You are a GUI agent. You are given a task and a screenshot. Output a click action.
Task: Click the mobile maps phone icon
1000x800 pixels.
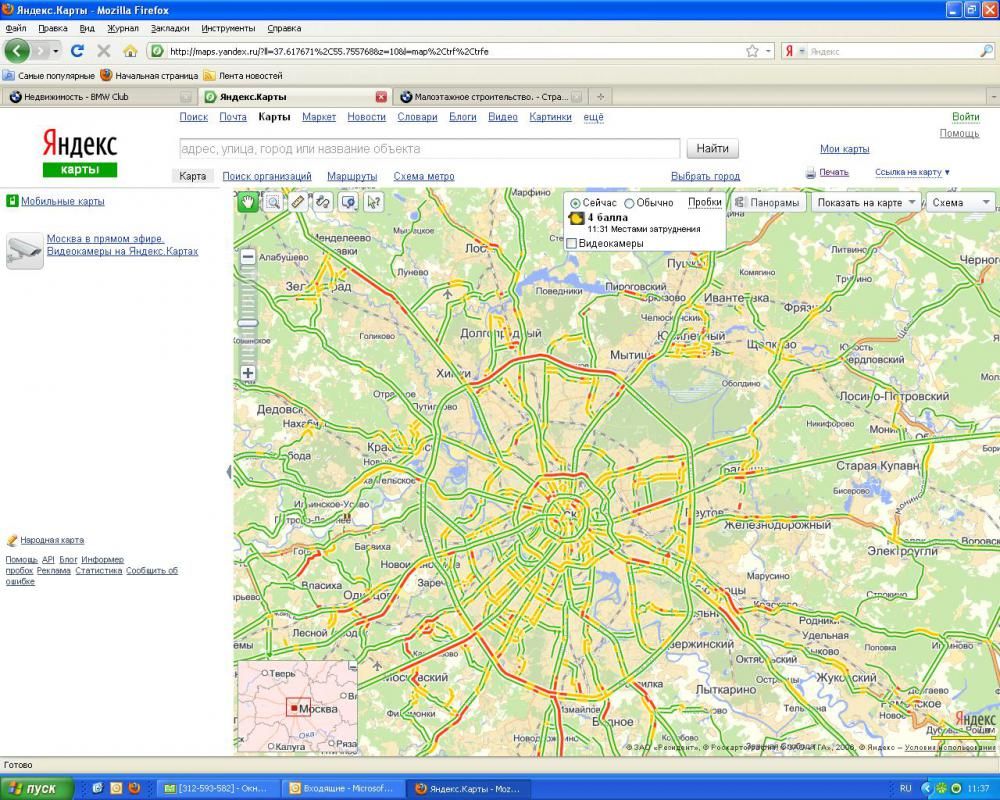pyautogui.click(x=12, y=201)
